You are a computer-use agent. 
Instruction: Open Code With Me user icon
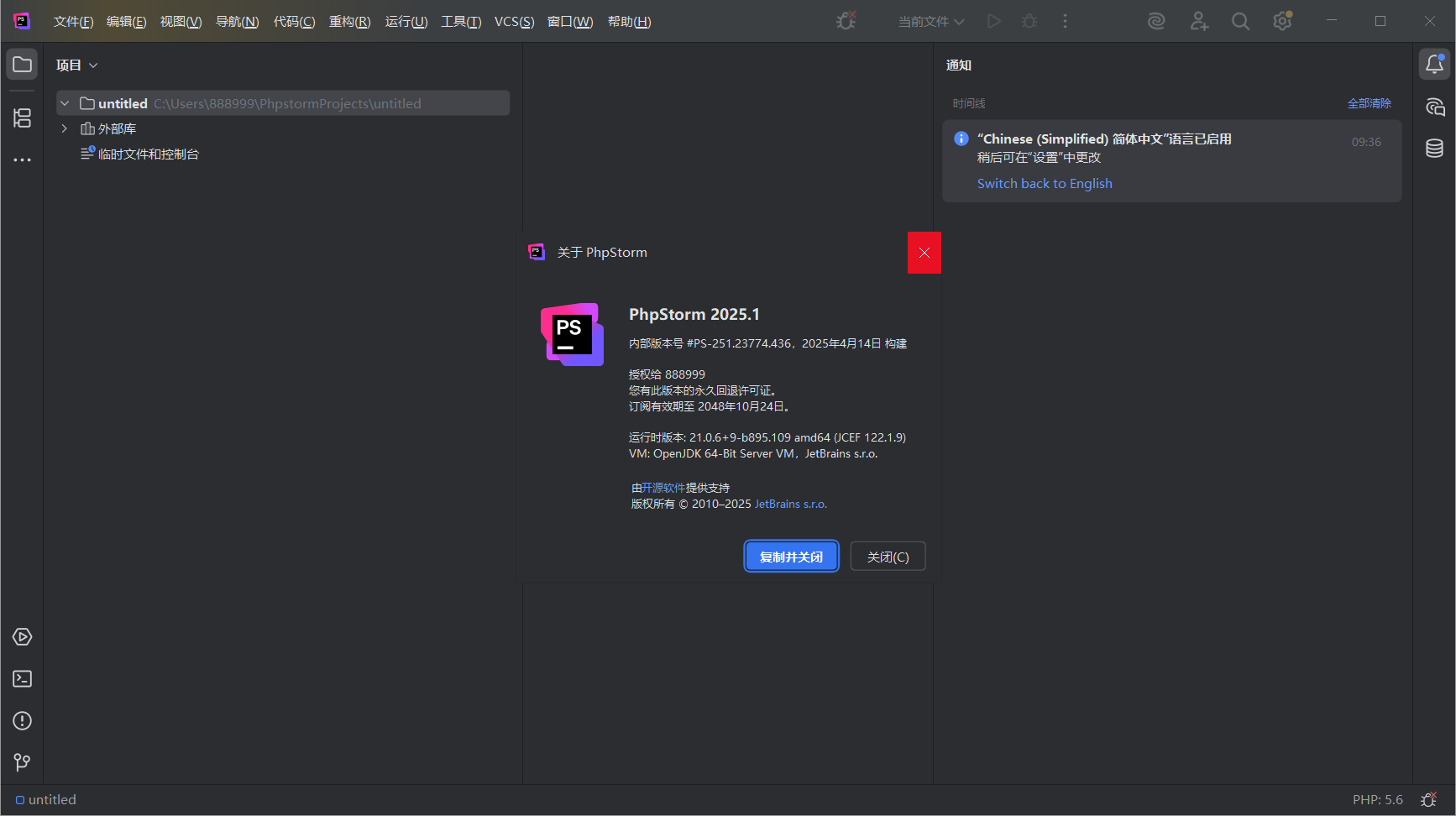(1199, 21)
